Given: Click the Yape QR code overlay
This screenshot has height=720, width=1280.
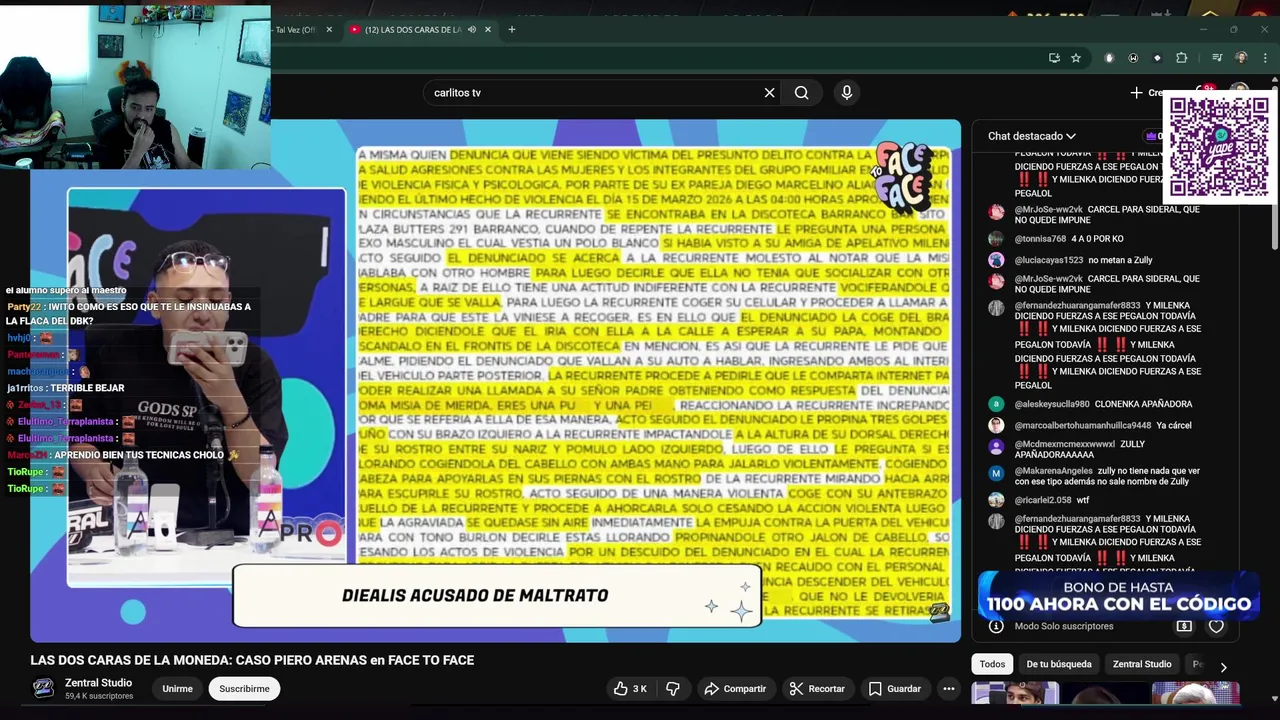Looking at the screenshot, I should (1218, 146).
